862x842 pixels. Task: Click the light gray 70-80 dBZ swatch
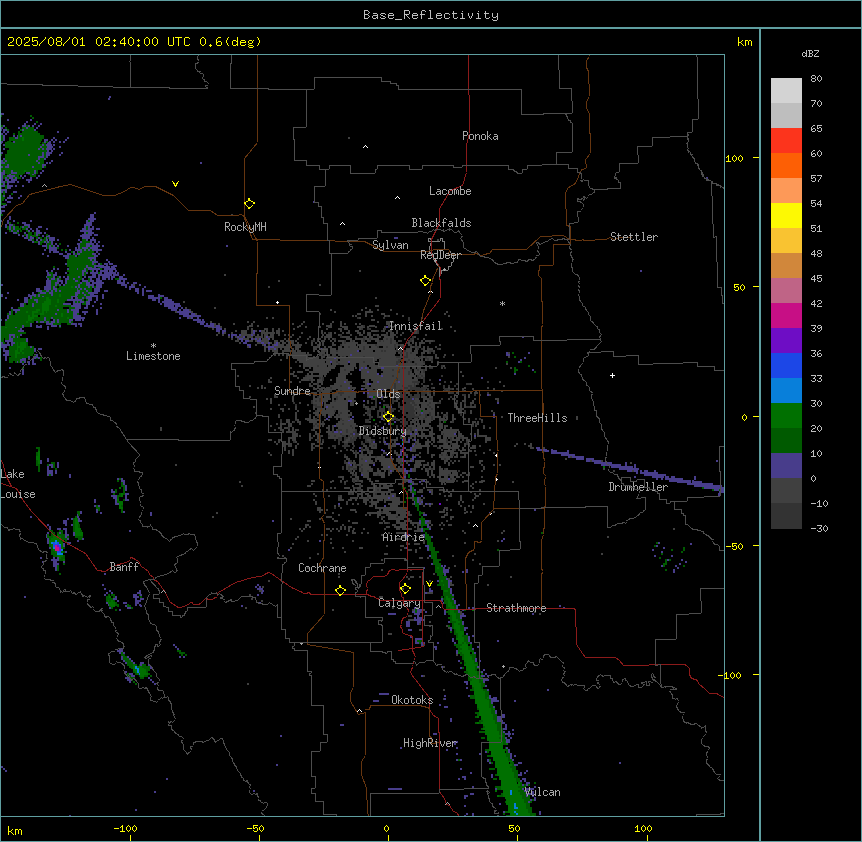click(786, 91)
